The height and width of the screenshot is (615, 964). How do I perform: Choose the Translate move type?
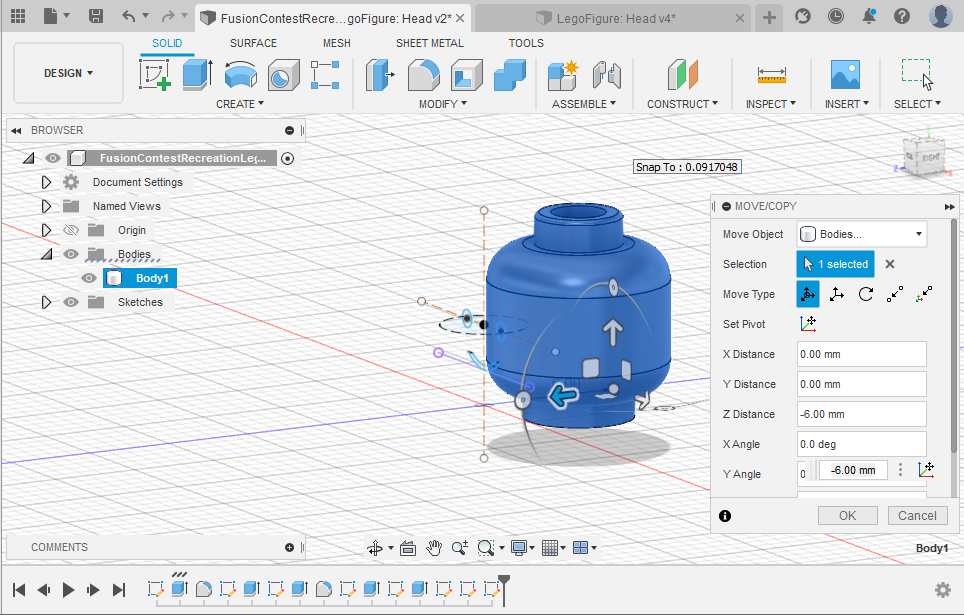[837, 294]
